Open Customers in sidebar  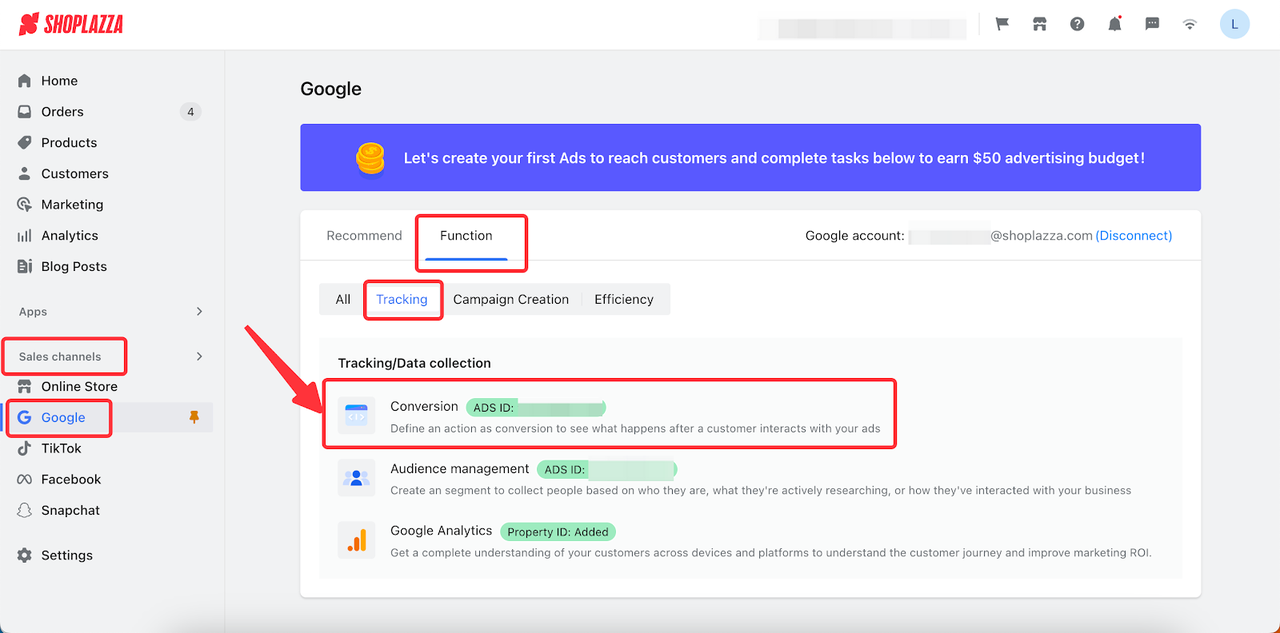75,174
